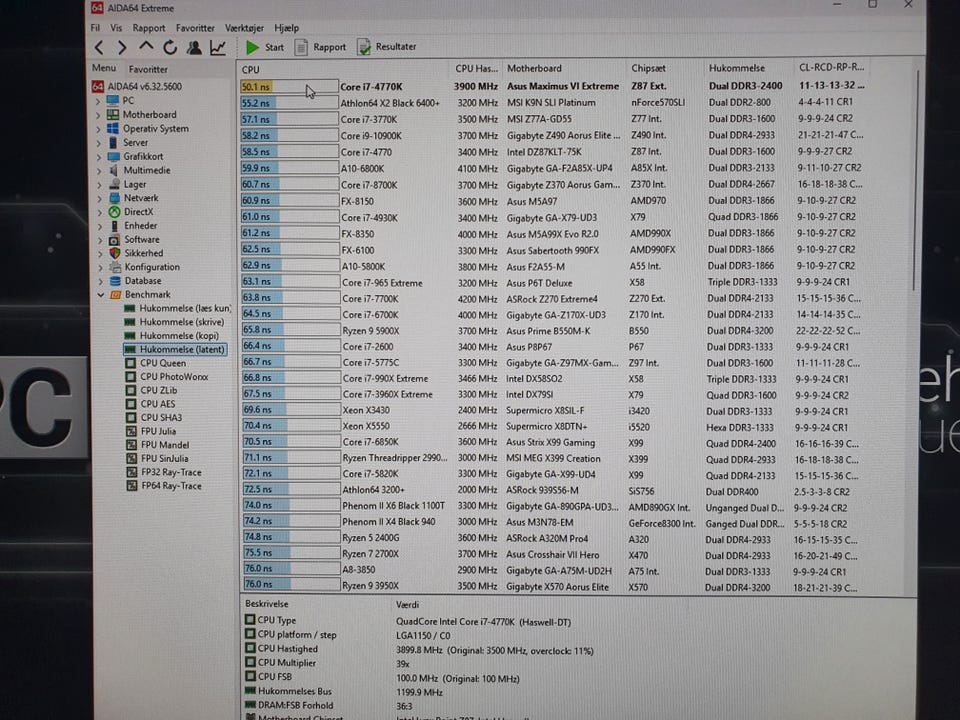This screenshot has height=720, width=960.
Task: Select CPU PhotoWorxx benchmark
Action: (x=167, y=377)
